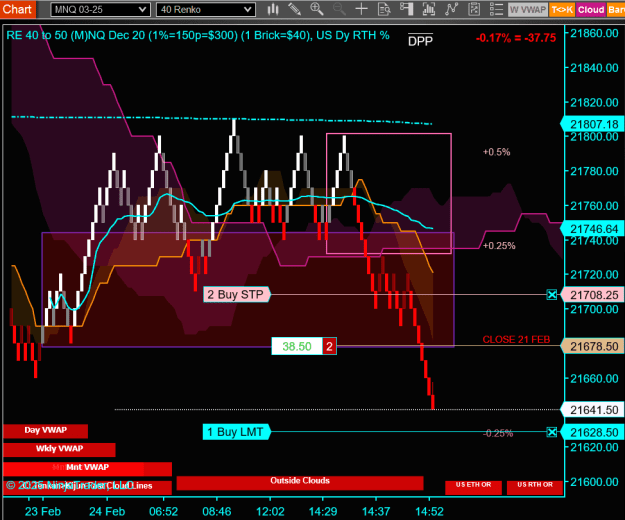The width and height of the screenshot is (625, 520).
Task: Select the Chart tab
Action: (18, 9)
